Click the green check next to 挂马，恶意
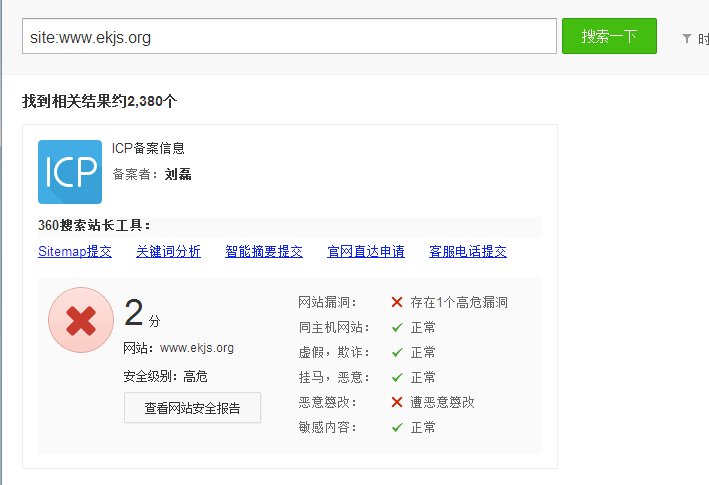 [397, 377]
